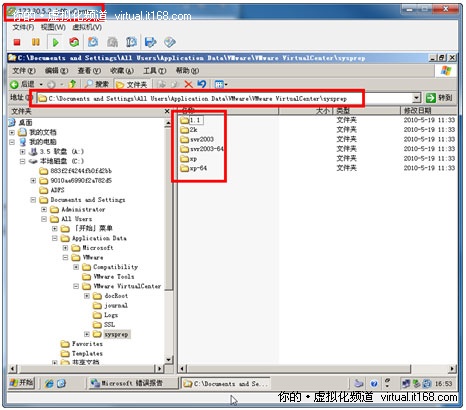Click the send-arrow icon in console toolbar

pos(151,42)
